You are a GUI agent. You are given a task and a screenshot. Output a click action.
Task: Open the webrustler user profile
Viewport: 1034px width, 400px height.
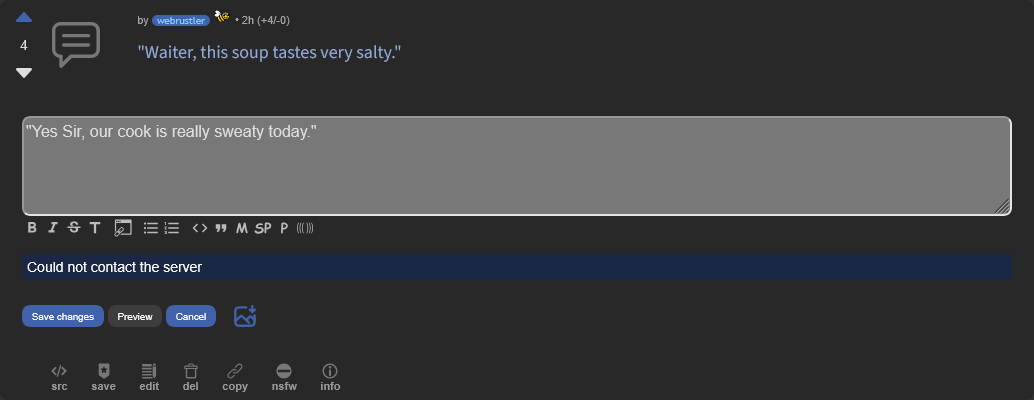click(181, 20)
